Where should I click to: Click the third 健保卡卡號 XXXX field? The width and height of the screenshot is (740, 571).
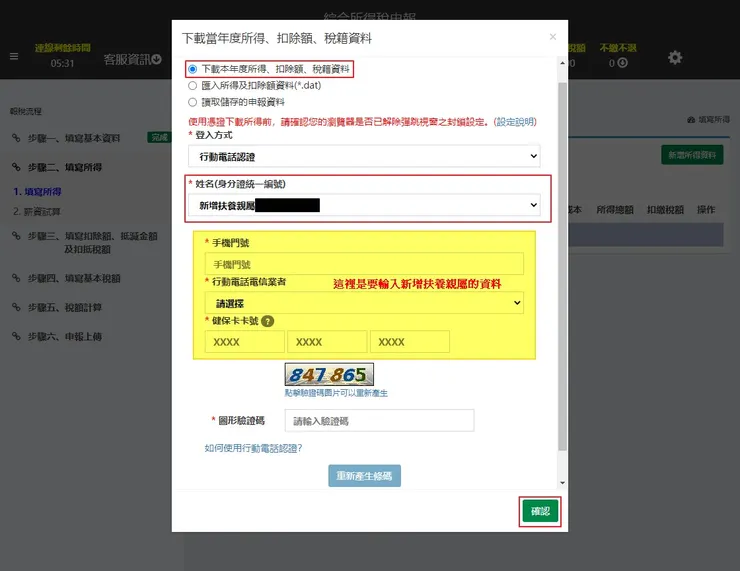click(x=410, y=342)
